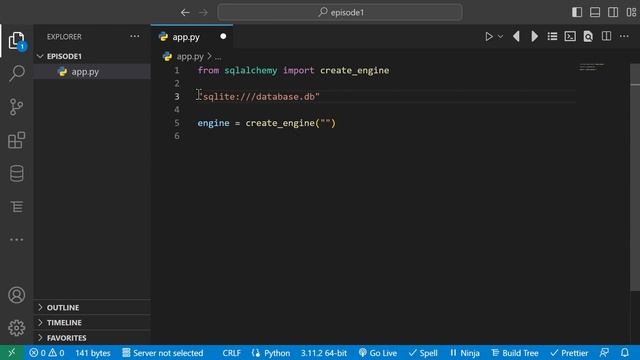Open the Database view icon
Screen dimensions: 640x360
[x=16, y=173]
